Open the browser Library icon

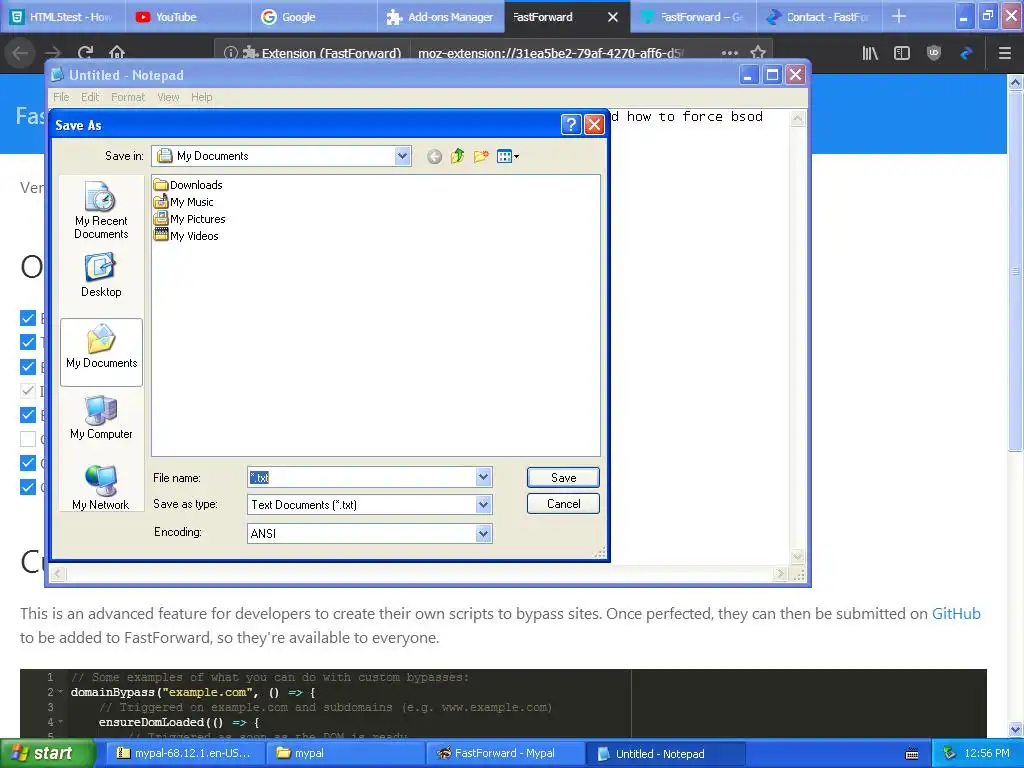tap(870, 53)
